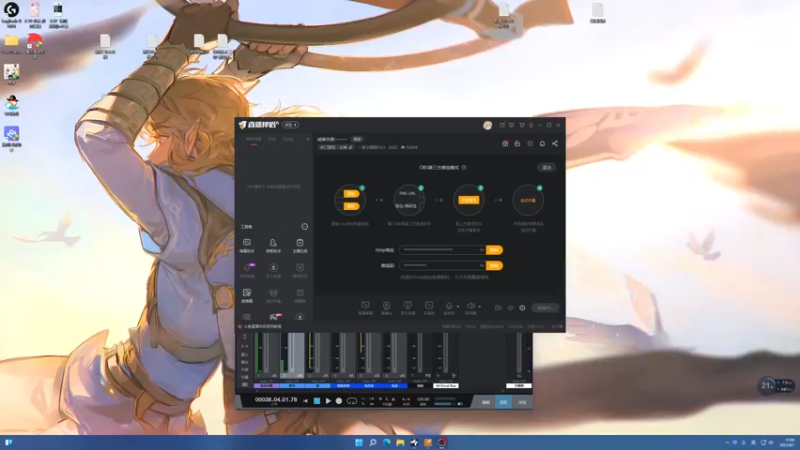This screenshot has height=450, width=800.
Task: Open File Explorer from the taskbar
Action: [401, 442]
